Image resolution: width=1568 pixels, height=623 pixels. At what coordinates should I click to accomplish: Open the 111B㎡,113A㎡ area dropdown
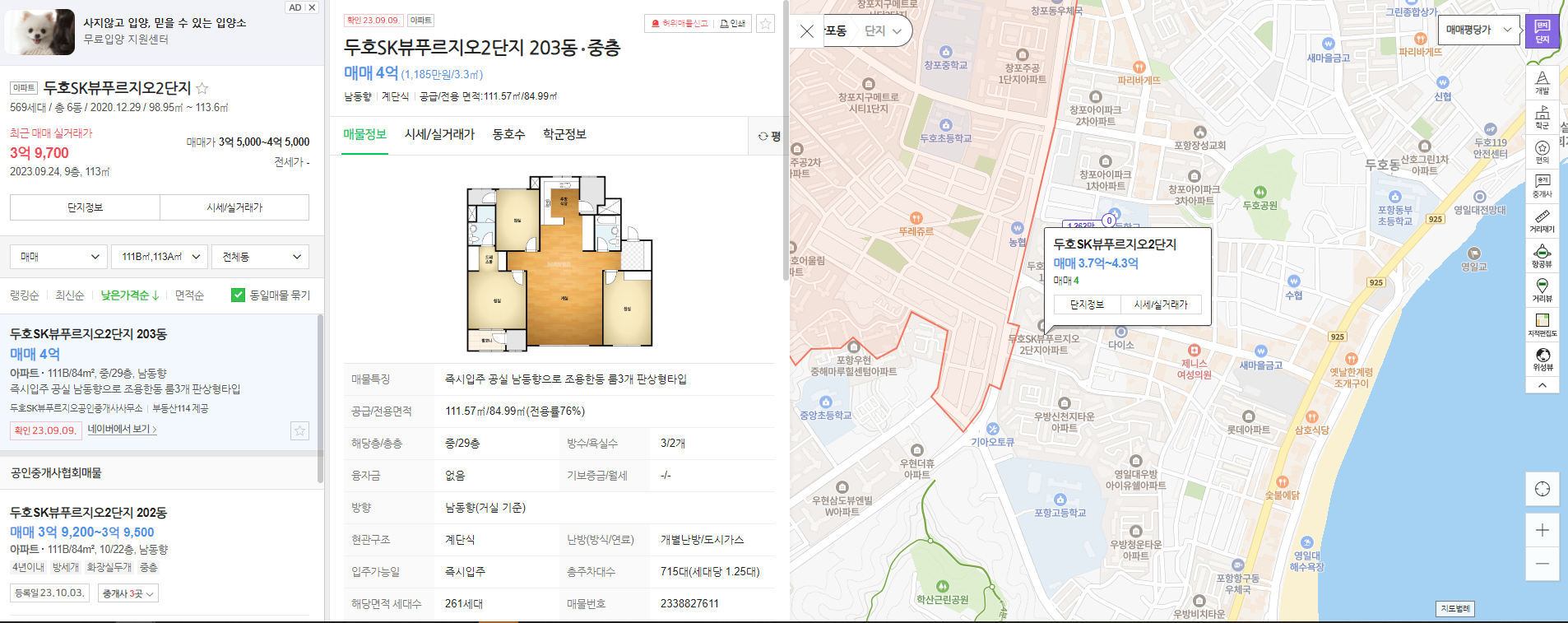pos(160,257)
